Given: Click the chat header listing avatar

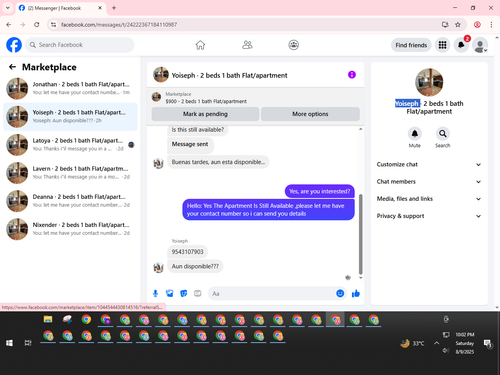Looking at the screenshot, I should (161, 75).
